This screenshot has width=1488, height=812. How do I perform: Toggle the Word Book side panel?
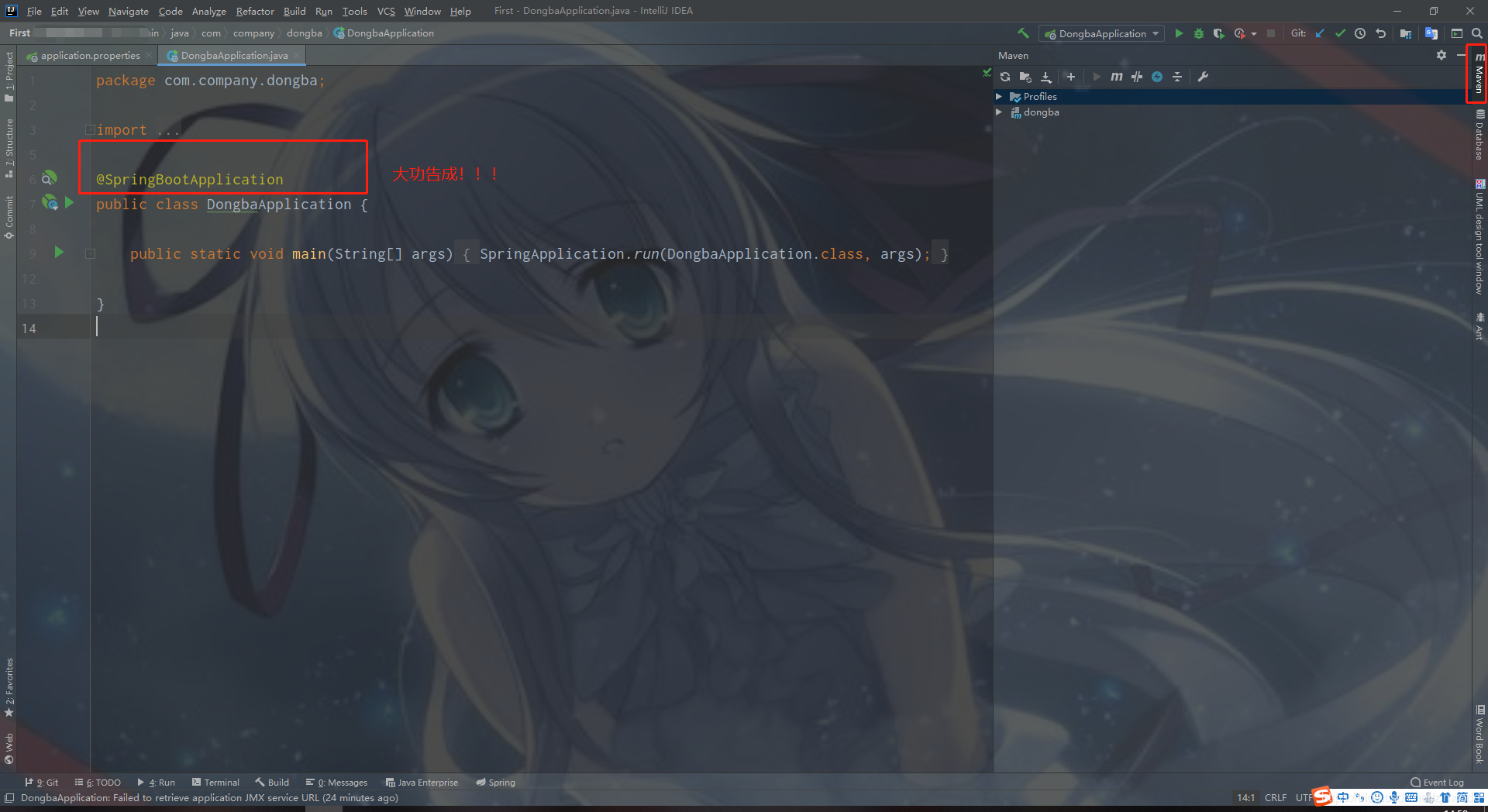point(1479,734)
